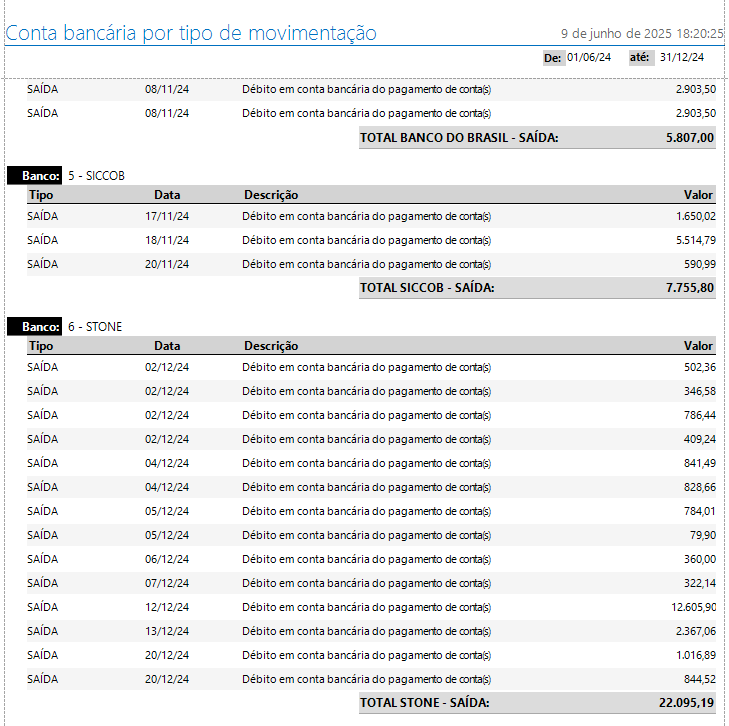This screenshot has width=729, height=726.
Task: Click the value "79,90"
Action: (x=703, y=535)
